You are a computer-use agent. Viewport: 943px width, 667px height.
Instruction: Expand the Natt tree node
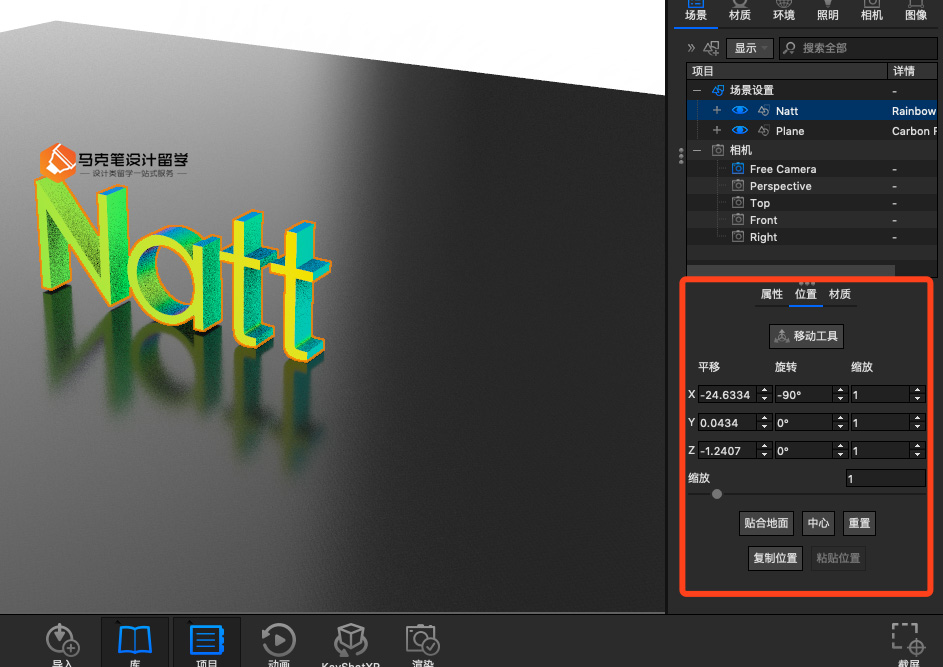(716, 111)
